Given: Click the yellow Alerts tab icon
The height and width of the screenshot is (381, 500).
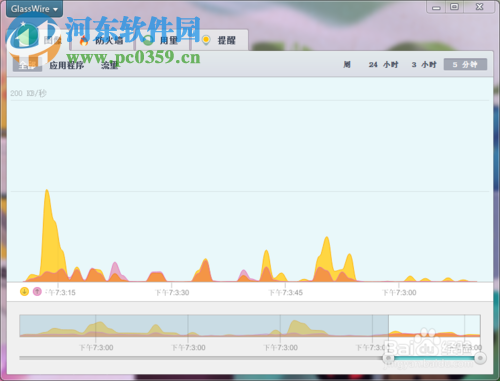Looking at the screenshot, I should coord(206,41).
